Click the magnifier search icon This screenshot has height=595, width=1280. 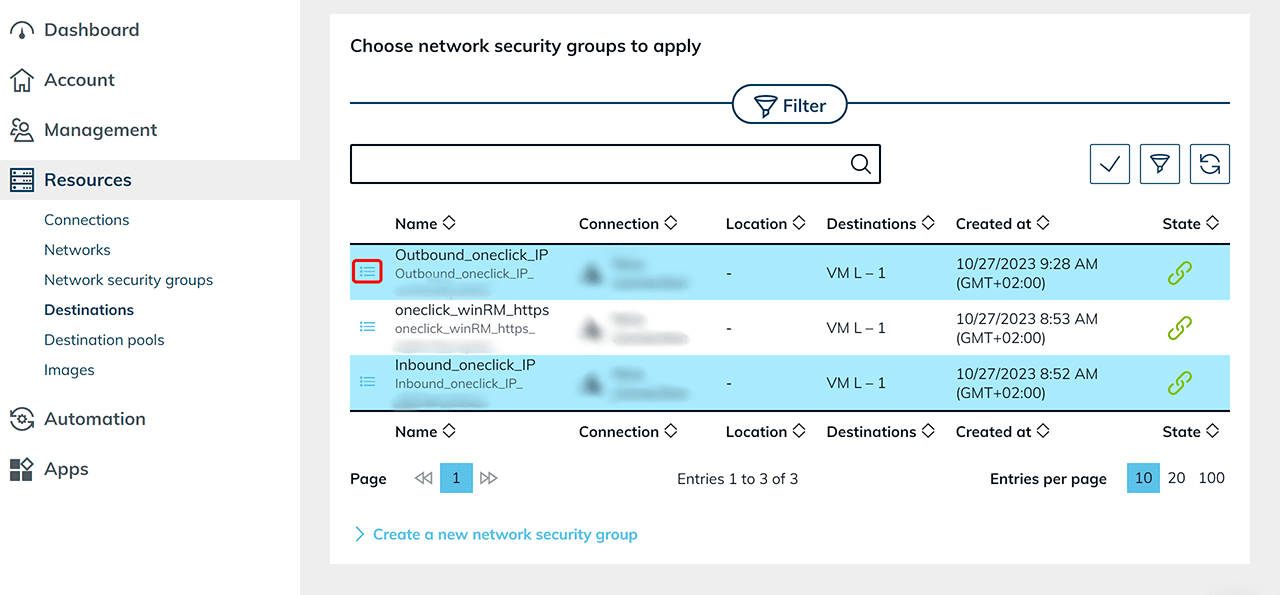point(860,165)
